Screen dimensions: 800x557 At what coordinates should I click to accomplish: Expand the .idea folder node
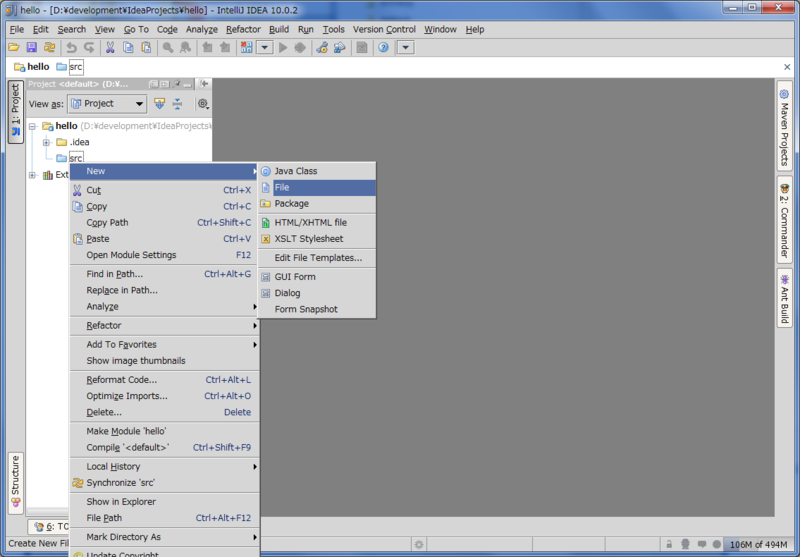tap(46, 142)
